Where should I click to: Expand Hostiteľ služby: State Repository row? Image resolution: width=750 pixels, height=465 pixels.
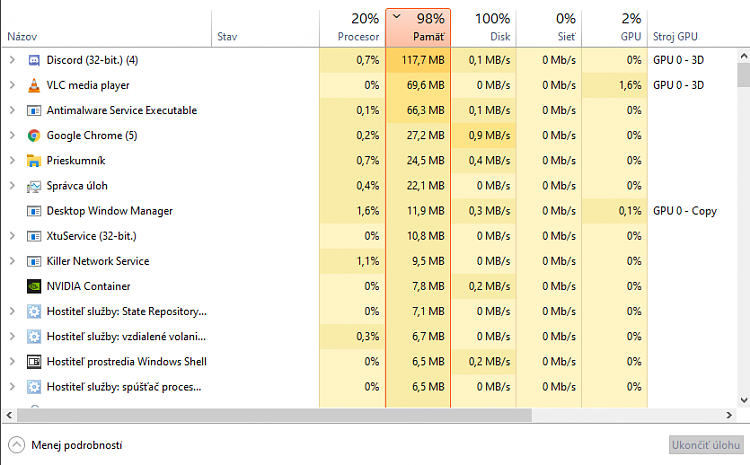tap(12, 311)
